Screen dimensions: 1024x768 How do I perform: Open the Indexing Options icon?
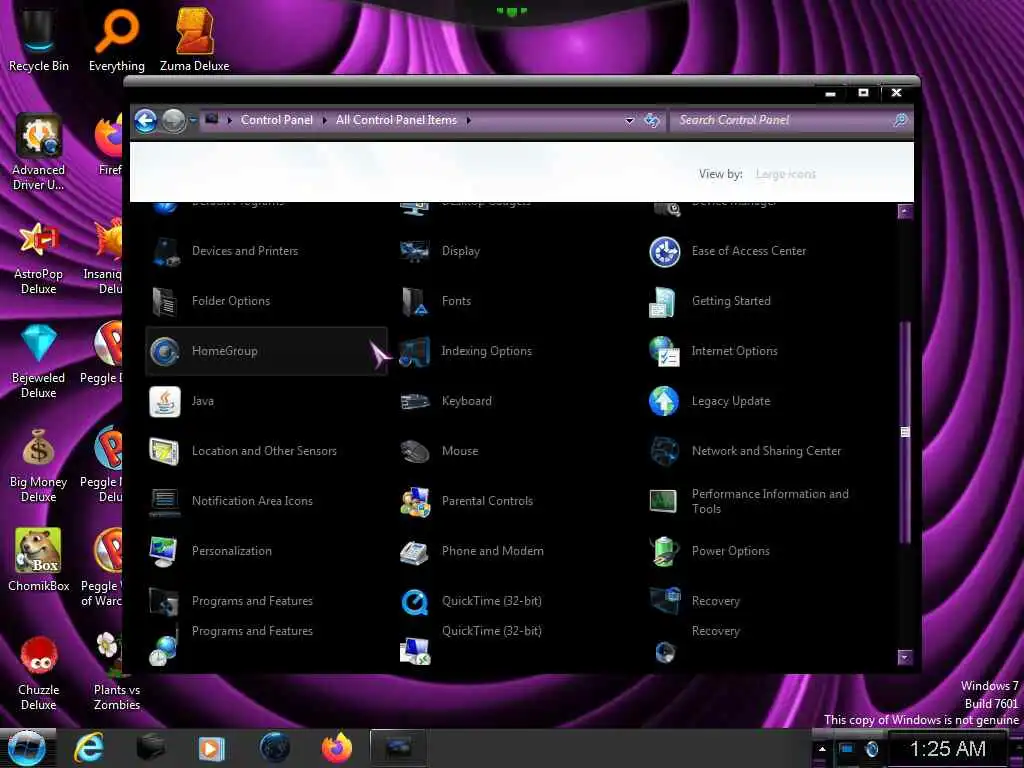coord(415,351)
